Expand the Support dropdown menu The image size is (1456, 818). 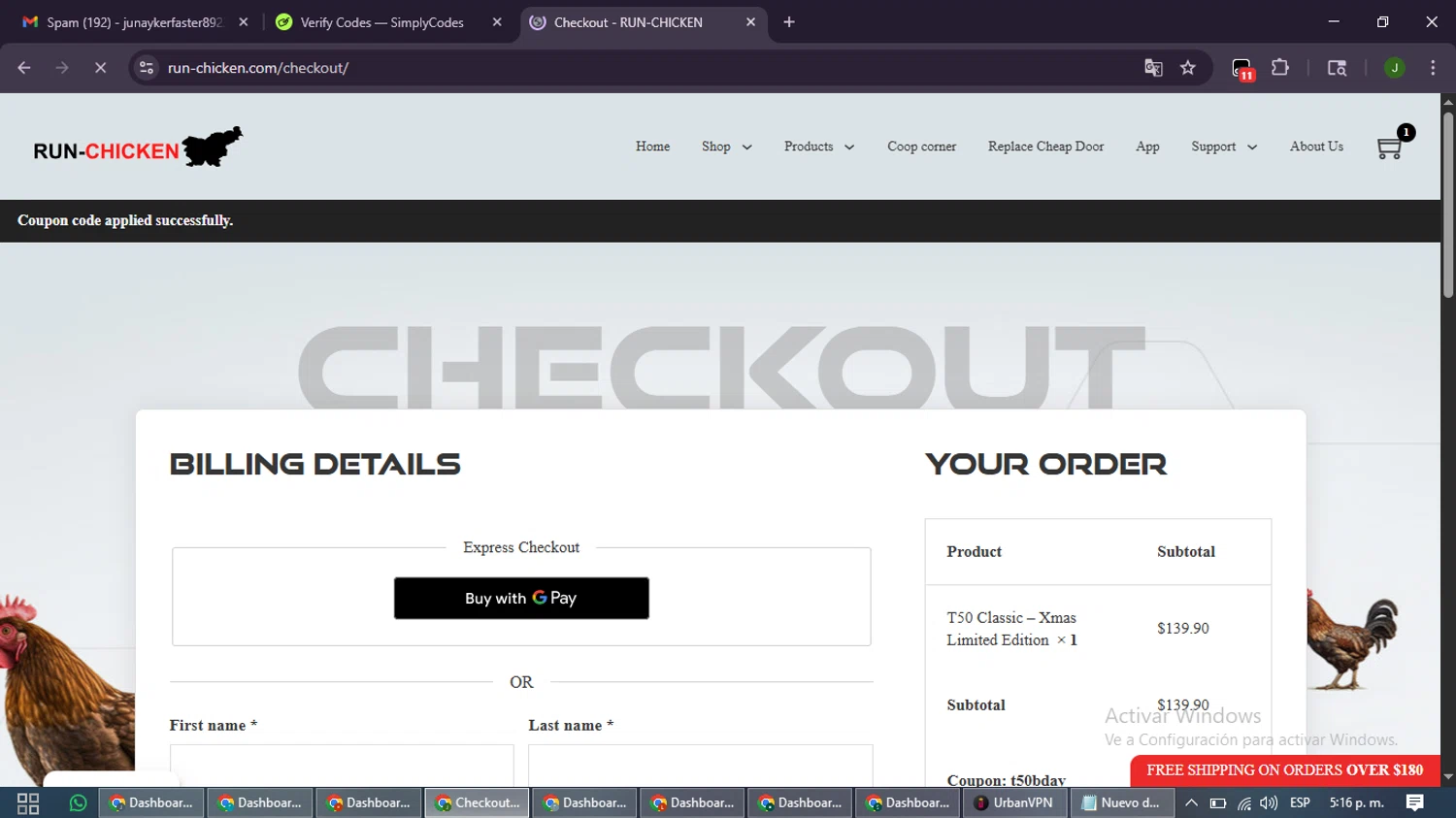point(1224,147)
